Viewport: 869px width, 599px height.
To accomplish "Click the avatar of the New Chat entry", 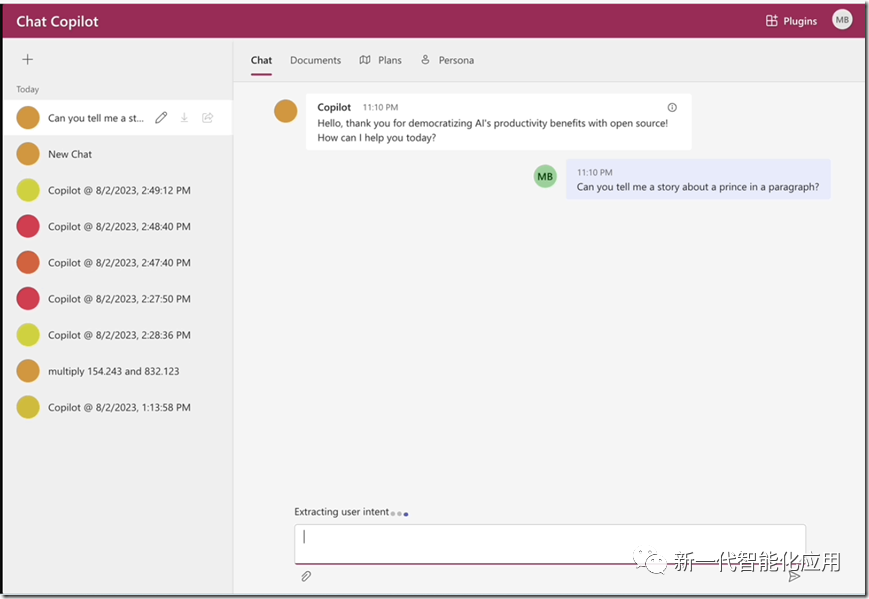I will 28,154.
